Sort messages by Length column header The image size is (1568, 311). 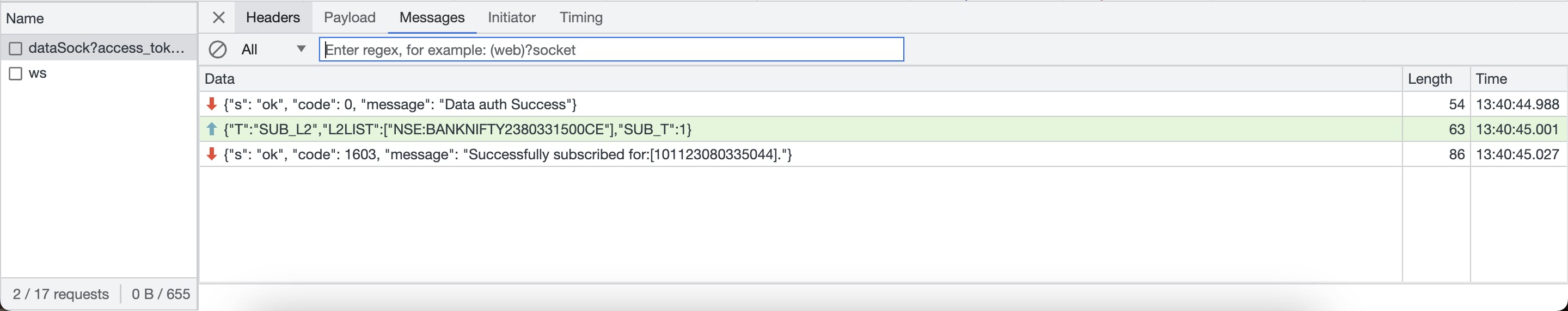click(x=1436, y=79)
